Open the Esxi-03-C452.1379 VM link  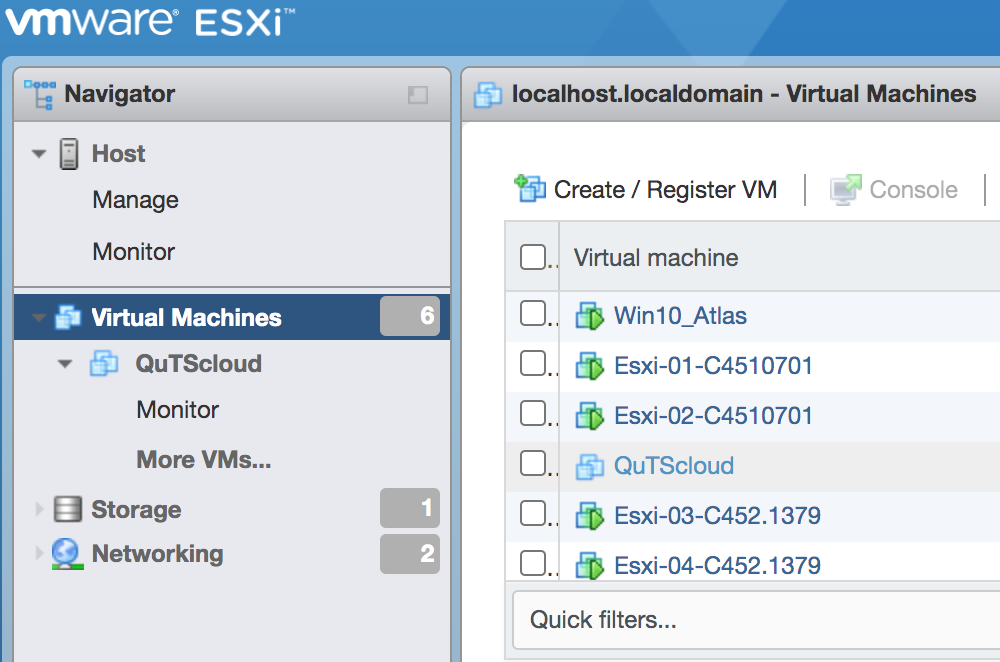pyautogui.click(x=717, y=516)
